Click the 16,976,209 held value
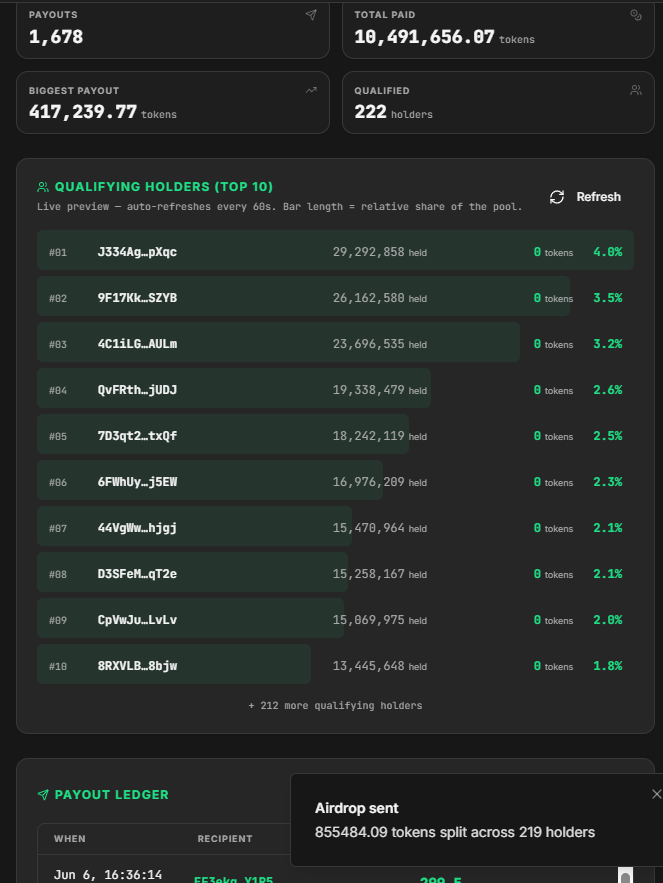Viewport: 663px width, 883px height. click(x=380, y=482)
